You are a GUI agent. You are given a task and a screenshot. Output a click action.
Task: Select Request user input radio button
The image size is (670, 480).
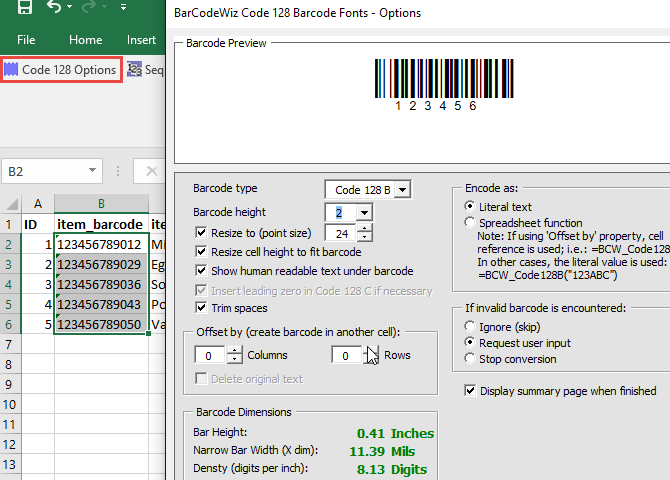tap(470, 342)
